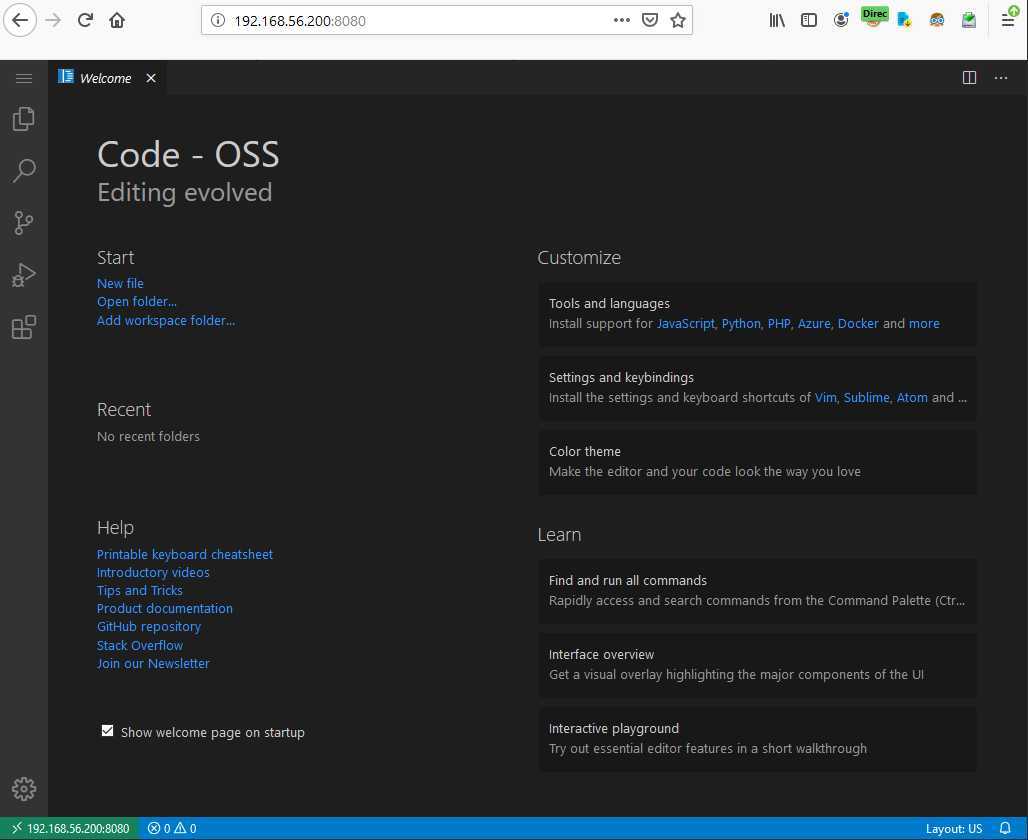Click the Settings and keybindings heading
This screenshot has height=840, width=1028.
pyautogui.click(x=621, y=378)
